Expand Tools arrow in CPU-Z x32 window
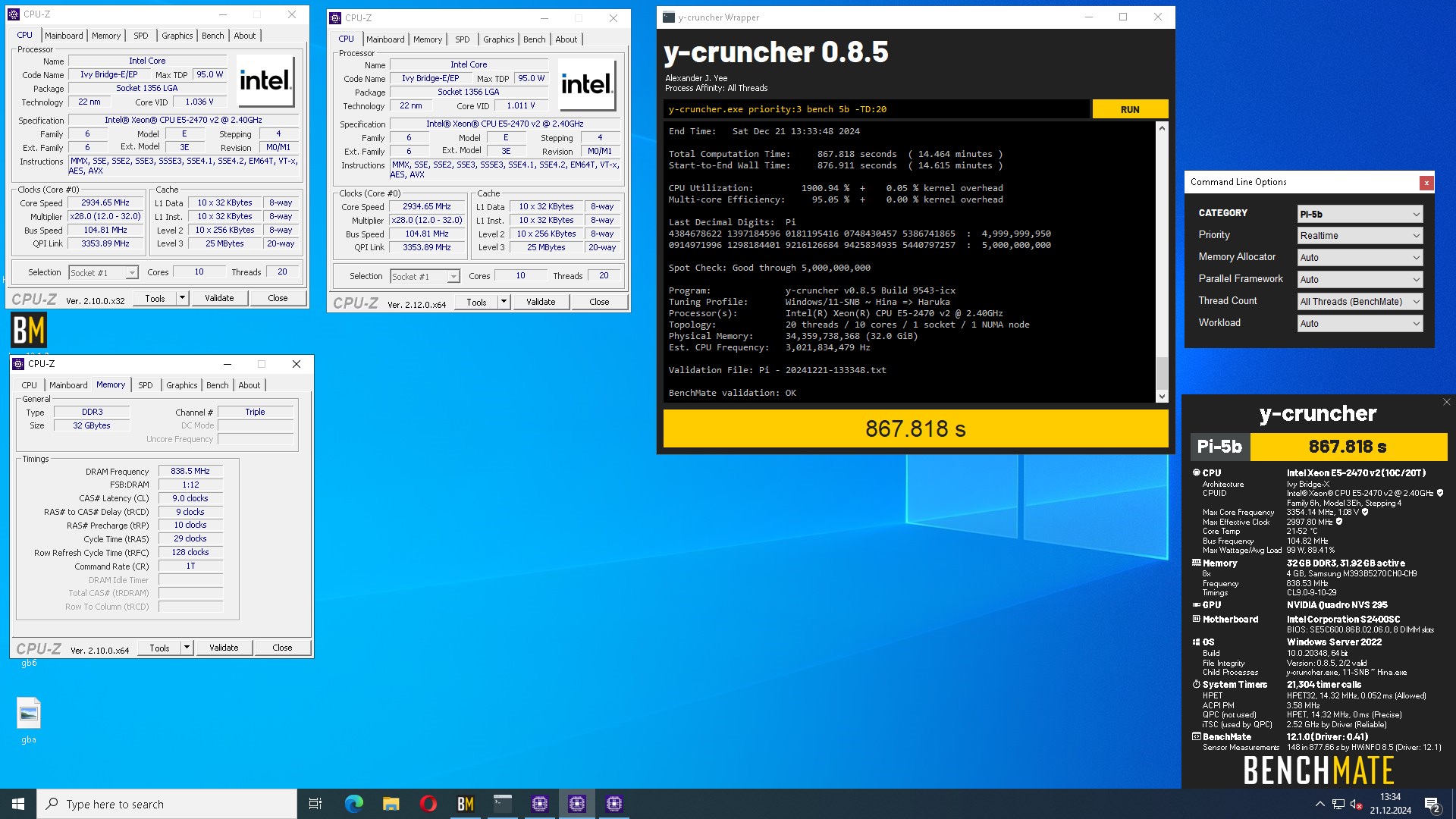 click(x=182, y=298)
